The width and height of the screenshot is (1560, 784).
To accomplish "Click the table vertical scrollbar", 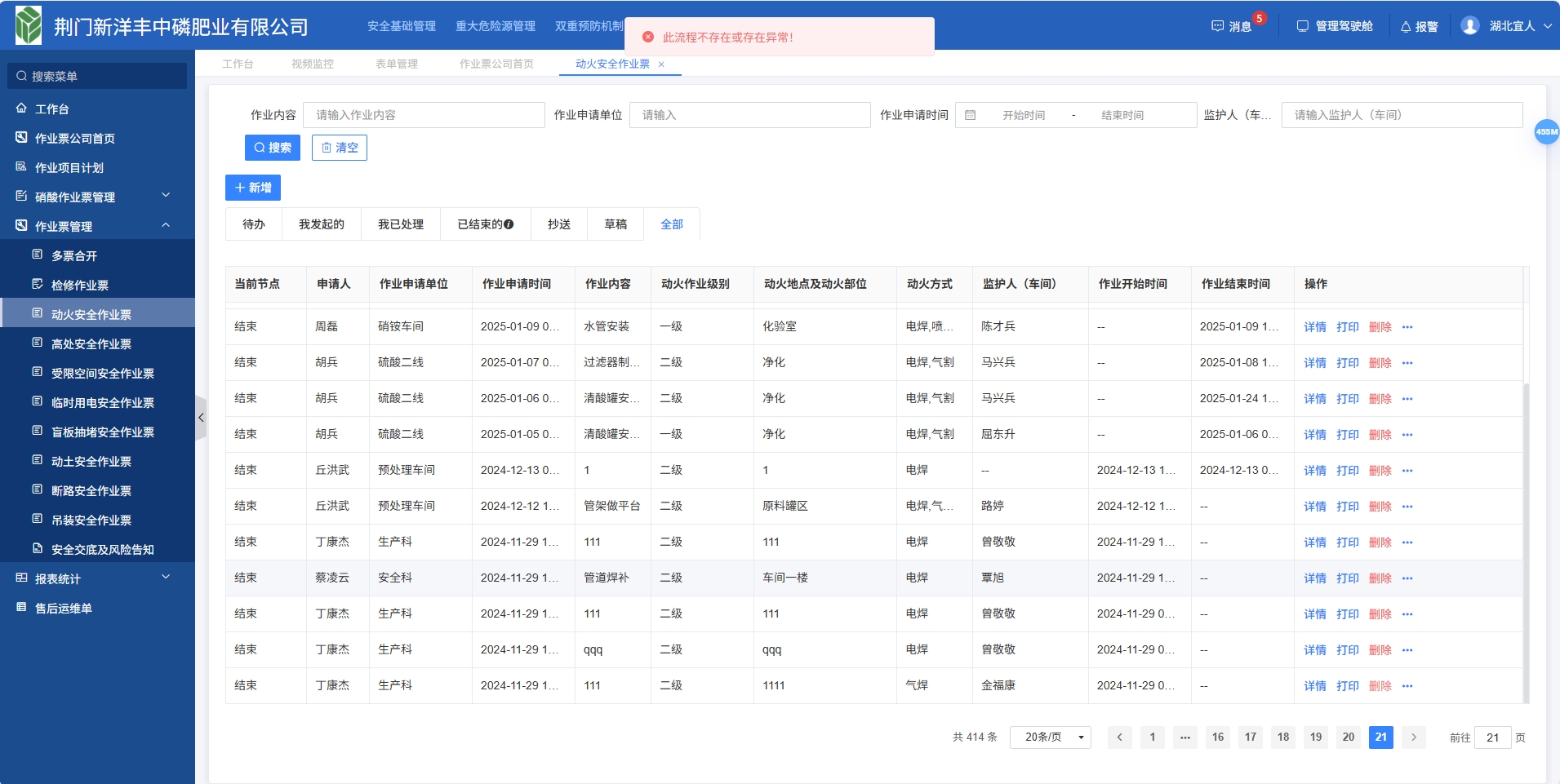I will [x=1526, y=542].
